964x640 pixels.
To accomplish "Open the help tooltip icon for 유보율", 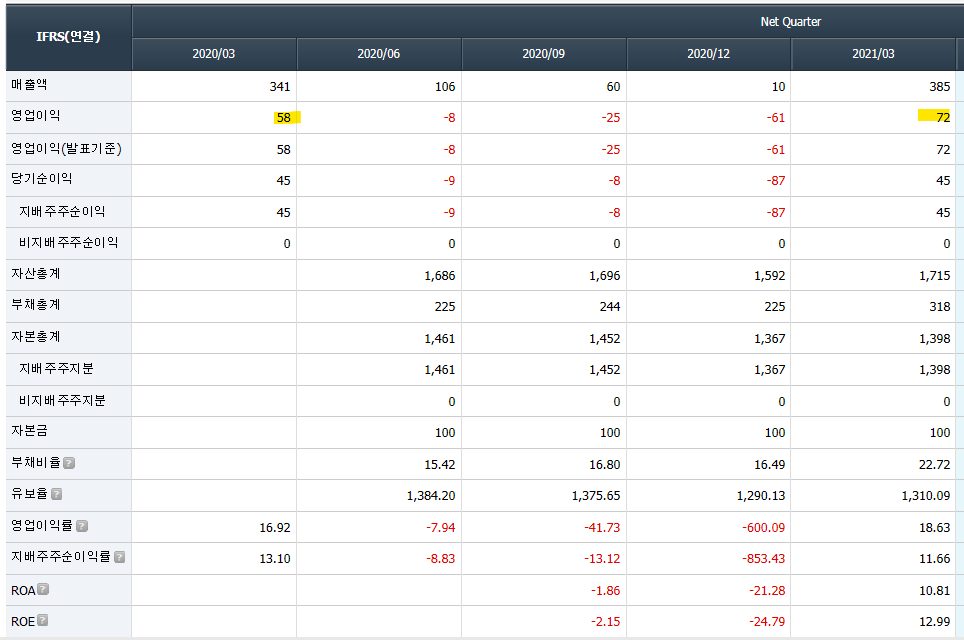I will coord(57,494).
